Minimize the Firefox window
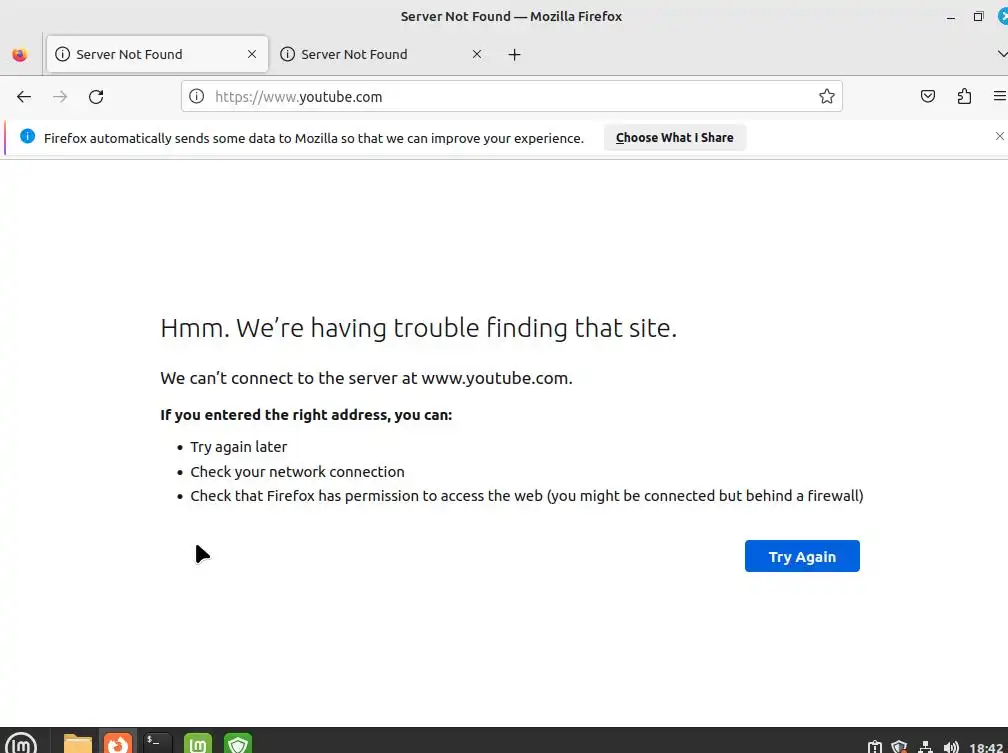Image resolution: width=1008 pixels, height=753 pixels. (951, 17)
